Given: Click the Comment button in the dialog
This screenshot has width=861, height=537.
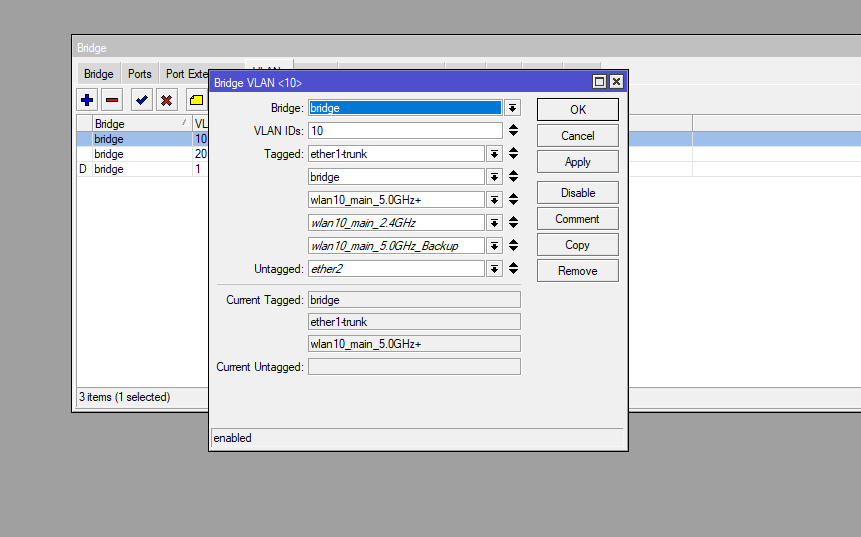Looking at the screenshot, I should [x=578, y=219].
